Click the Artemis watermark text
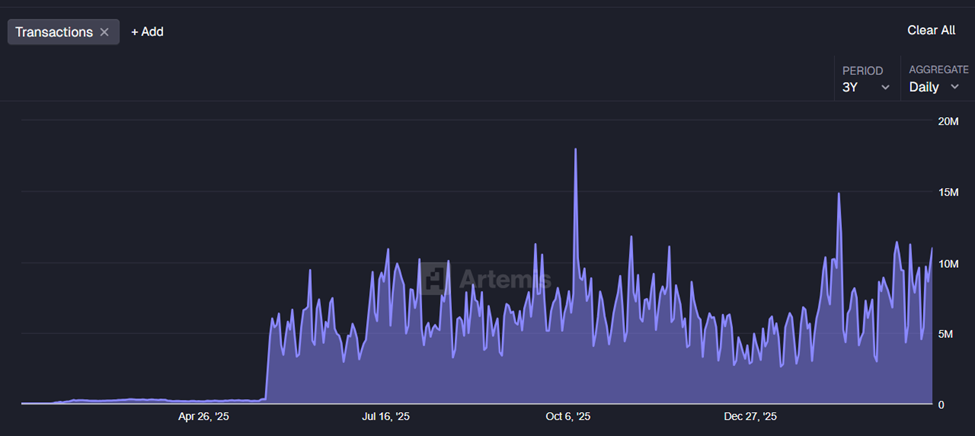This screenshot has width=975, height=436. tap(504, 278)
